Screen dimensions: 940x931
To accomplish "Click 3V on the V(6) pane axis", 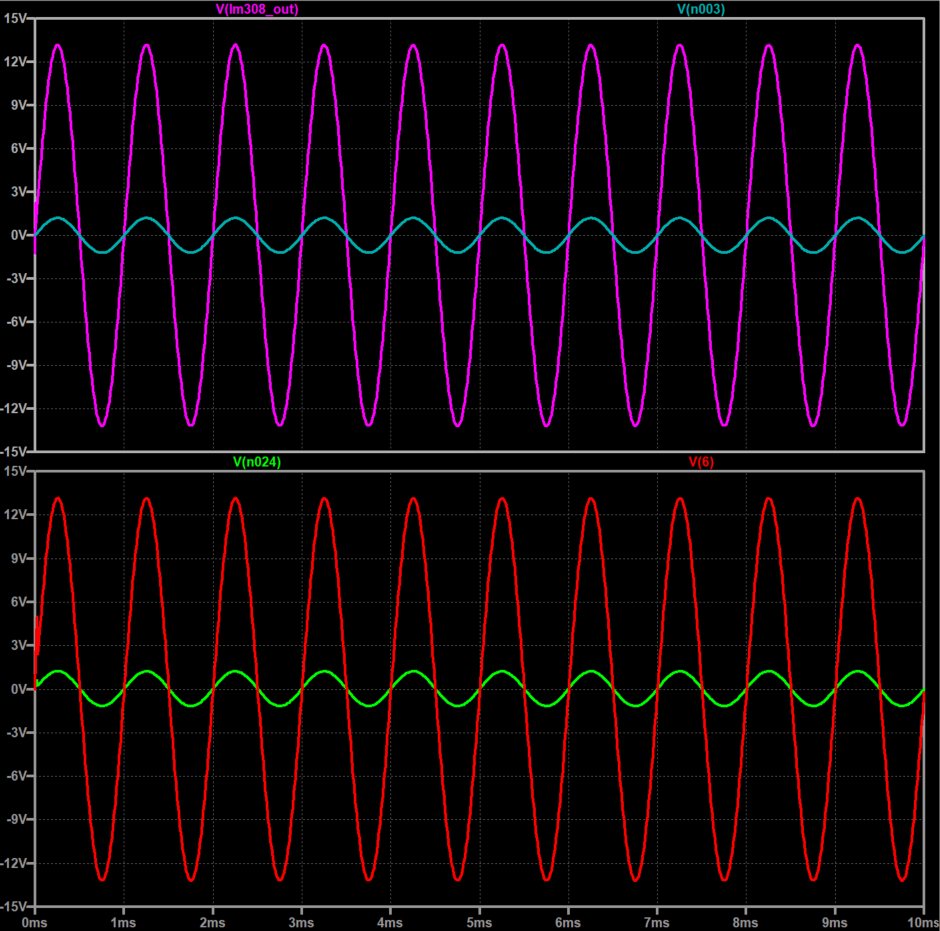I will pos(18,645).
